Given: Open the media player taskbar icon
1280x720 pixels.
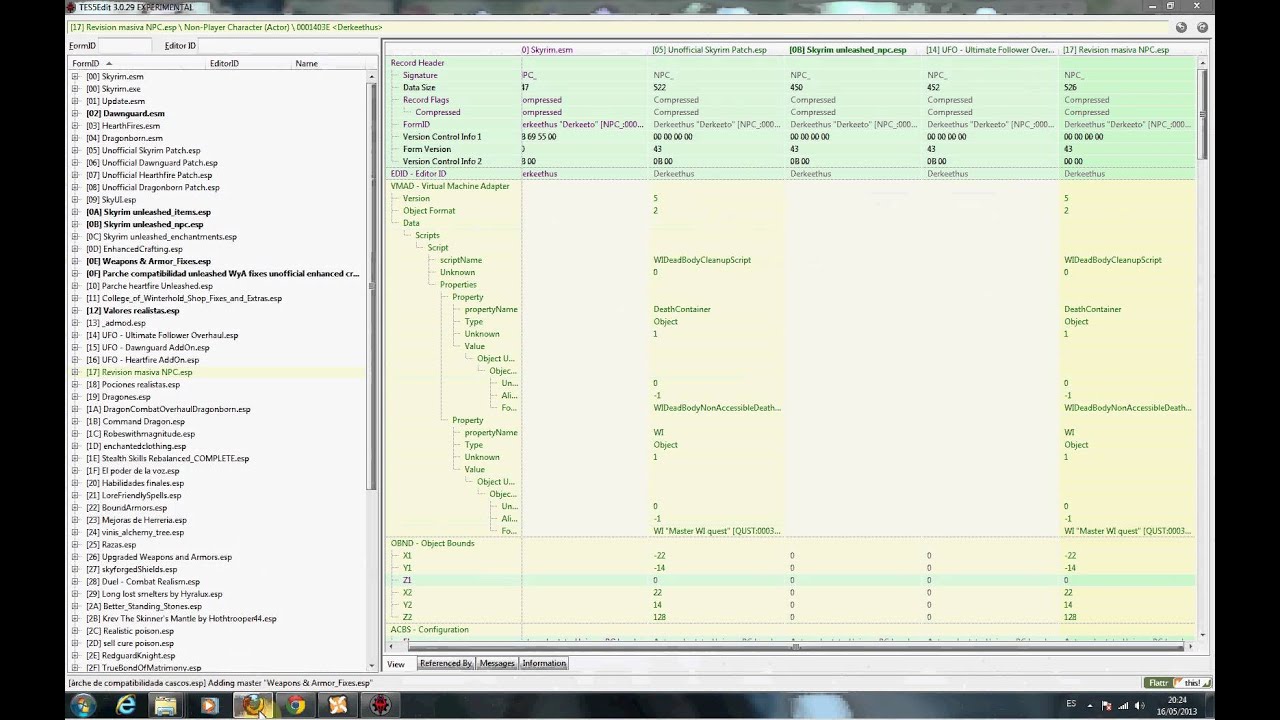Looking at the screenshot, I should [209, 705].
